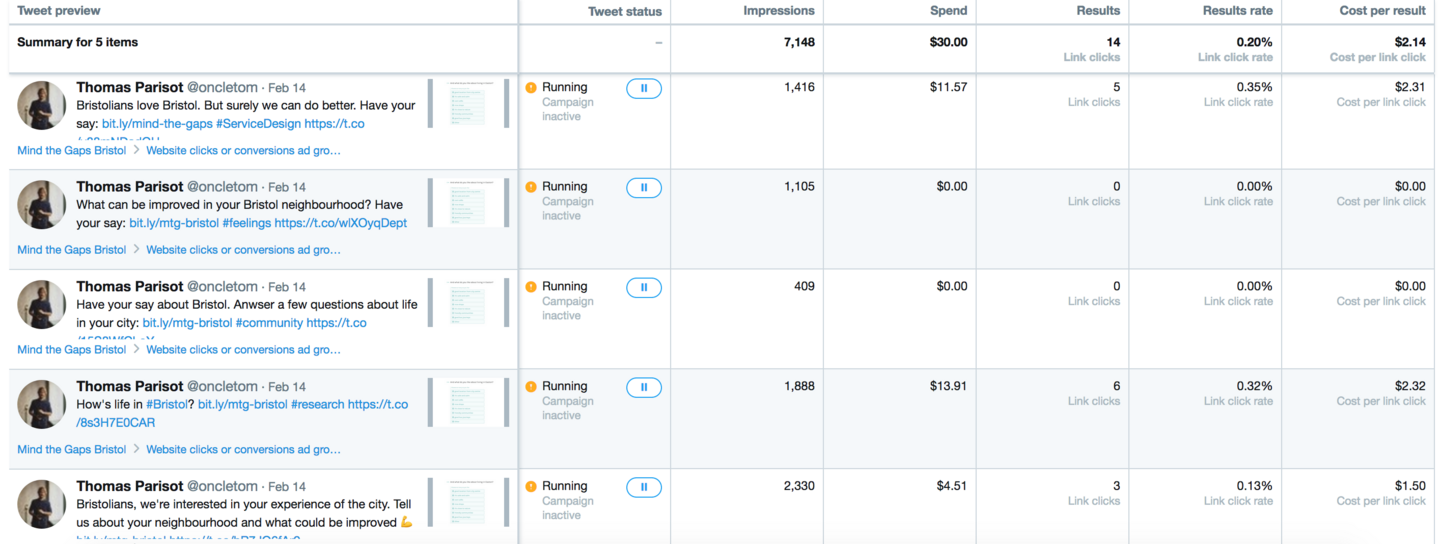Pause the "Bristolians love Bristol" tweet
Image resolution: width=1439 pixels, height=544 pixels.
tap(644, 88)
